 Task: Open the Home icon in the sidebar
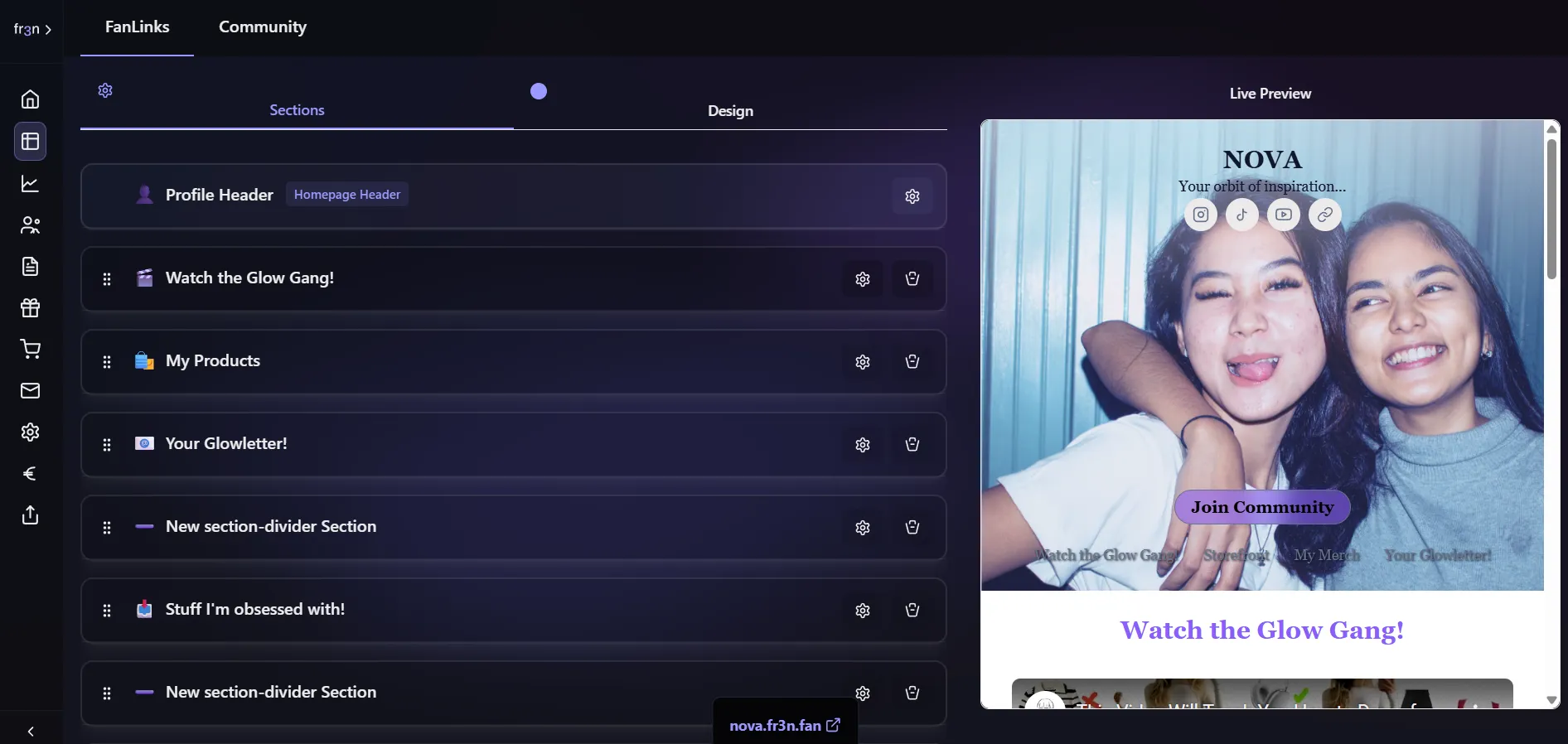click(x=30, y=99)
